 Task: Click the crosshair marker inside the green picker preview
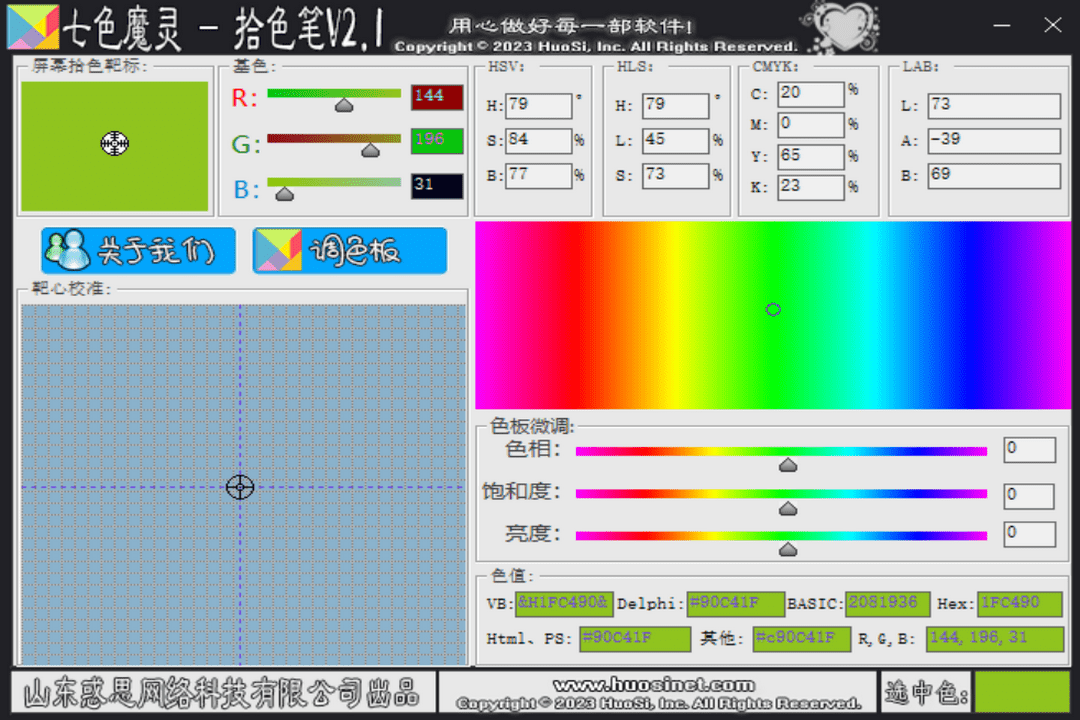point(116,144)
